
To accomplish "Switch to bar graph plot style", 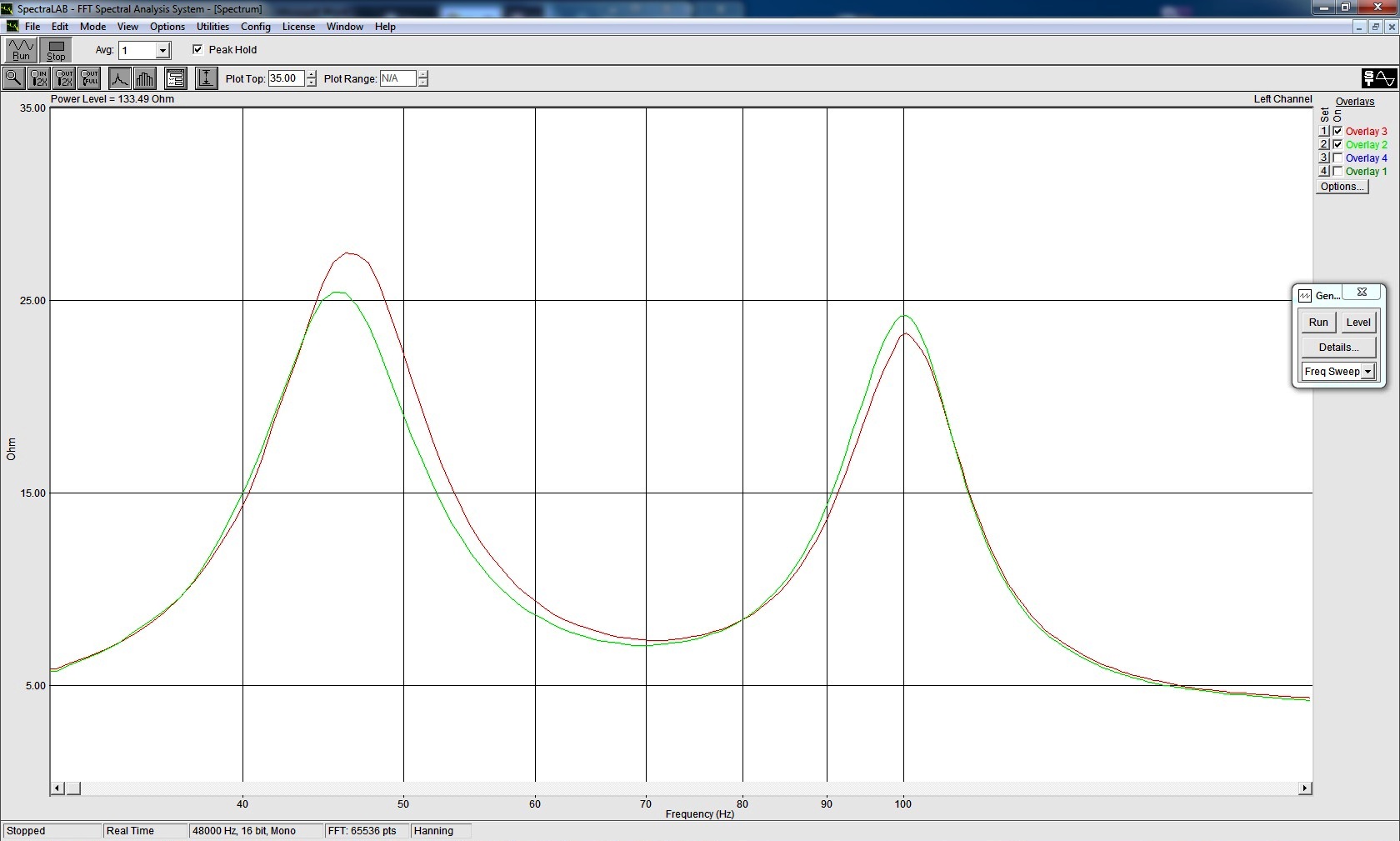I will tap(145, 78).
